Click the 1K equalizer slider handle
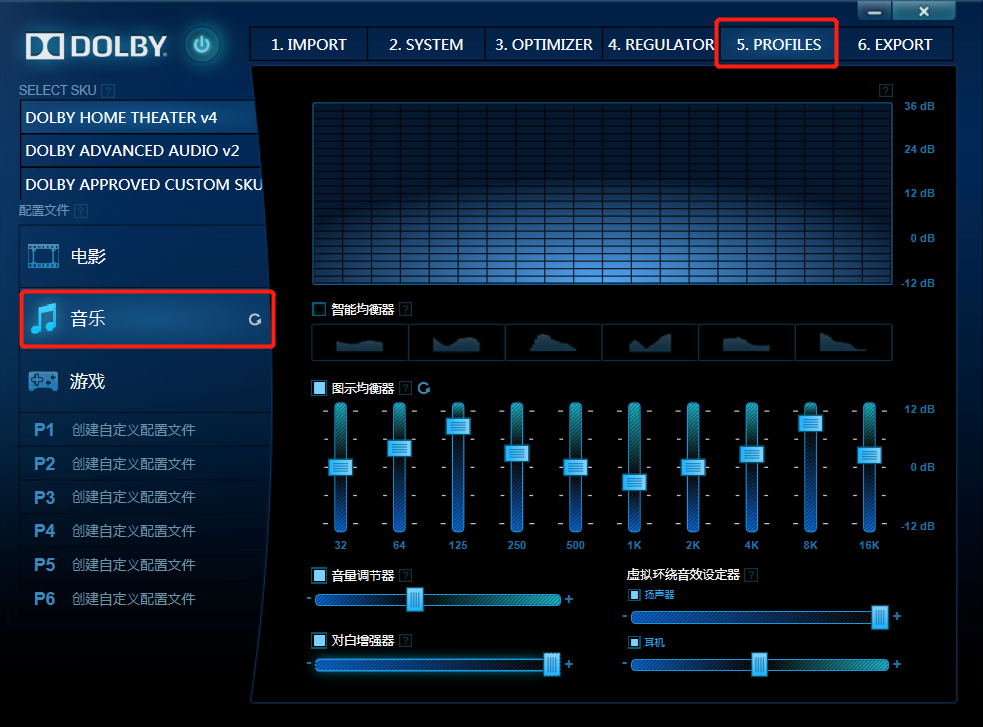Image resolution: width=983 pixels, height=727 pixels. click(x=634, y=482)
